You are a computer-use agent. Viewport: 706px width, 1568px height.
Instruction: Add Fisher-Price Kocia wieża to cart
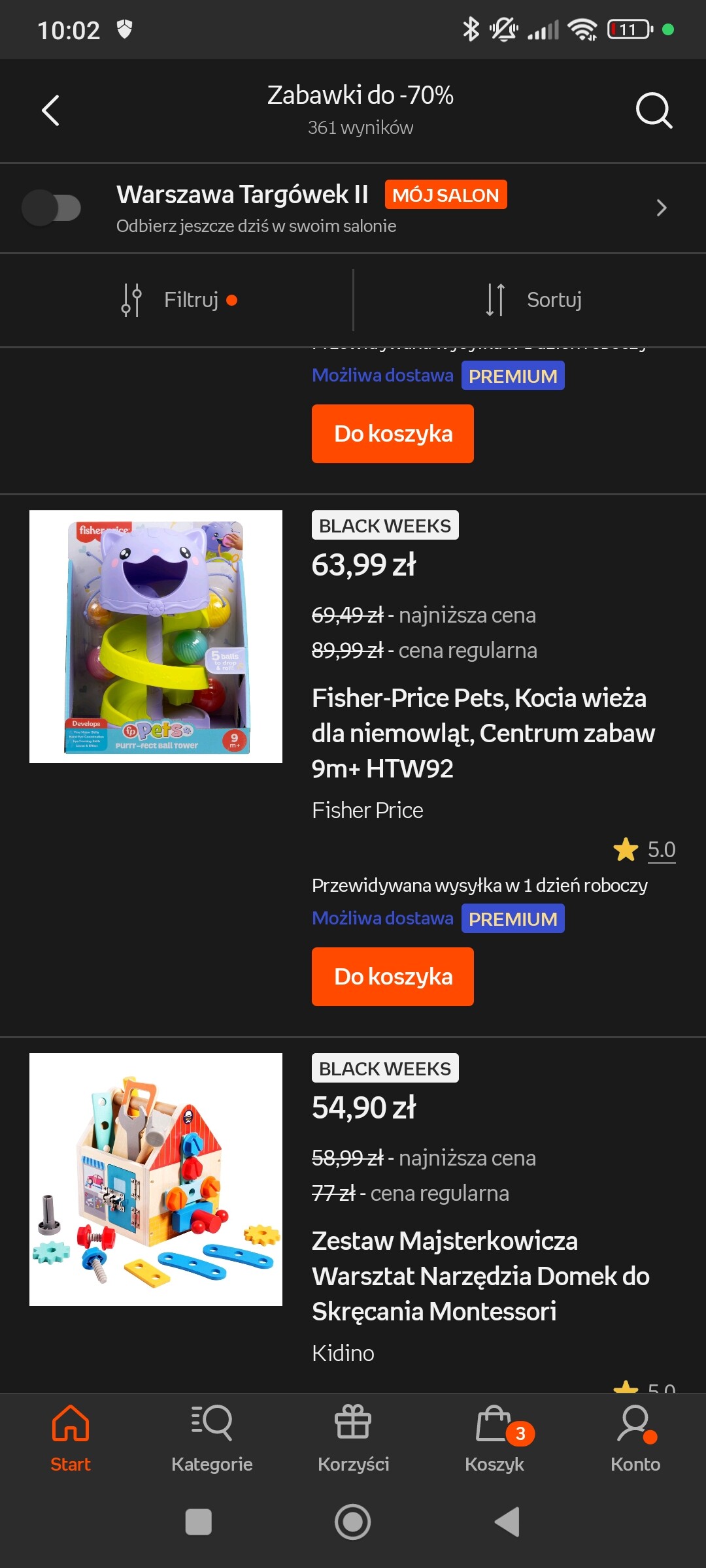pyautogui.click(x=392, y=977)
